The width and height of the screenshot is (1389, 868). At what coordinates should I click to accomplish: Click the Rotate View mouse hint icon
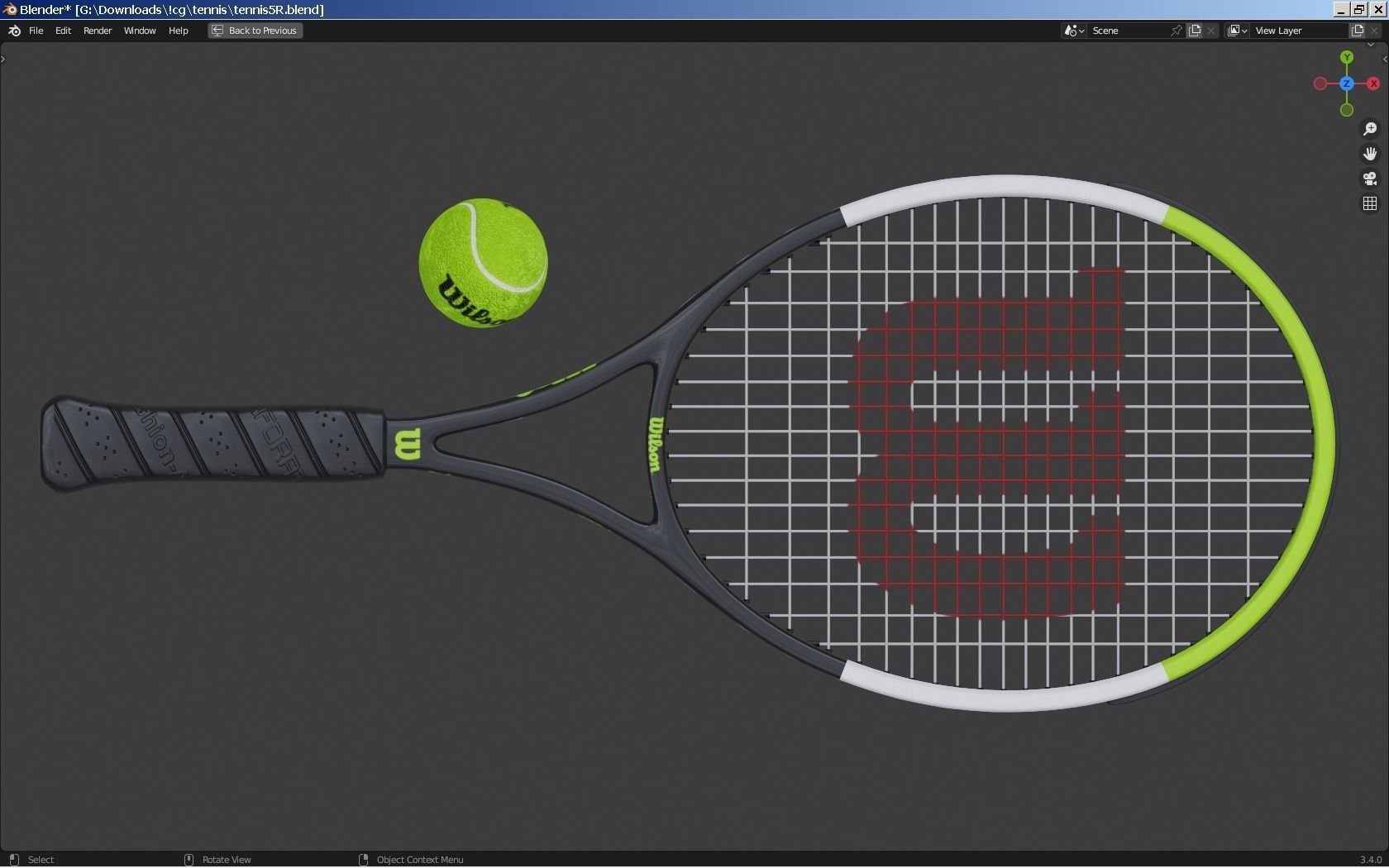[x=189, y=860]
